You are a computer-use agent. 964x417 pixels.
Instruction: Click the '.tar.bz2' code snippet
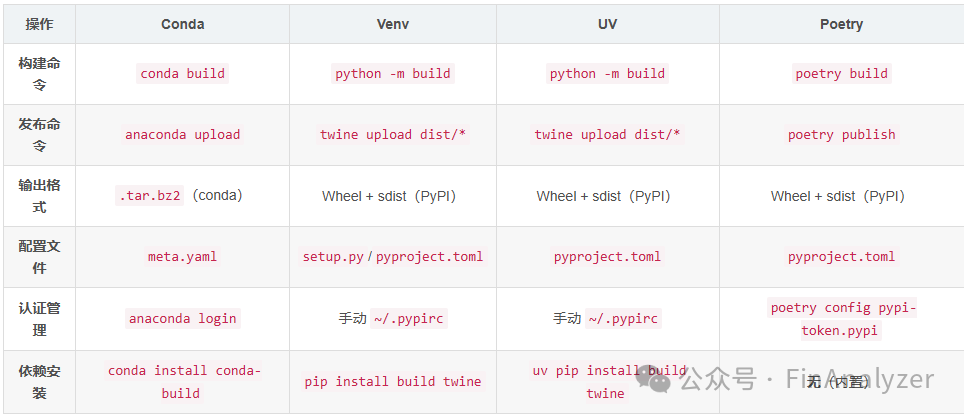149,196
